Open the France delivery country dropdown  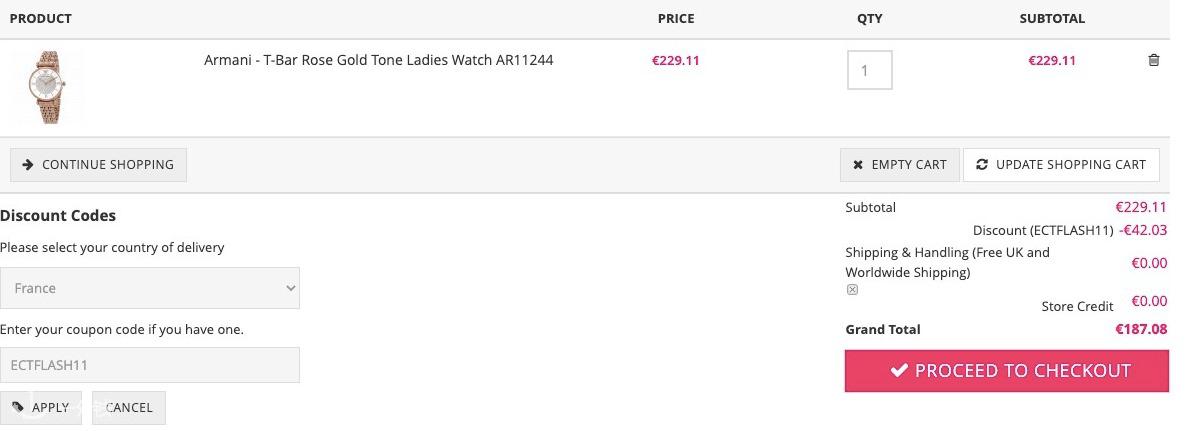pos(150,288)
